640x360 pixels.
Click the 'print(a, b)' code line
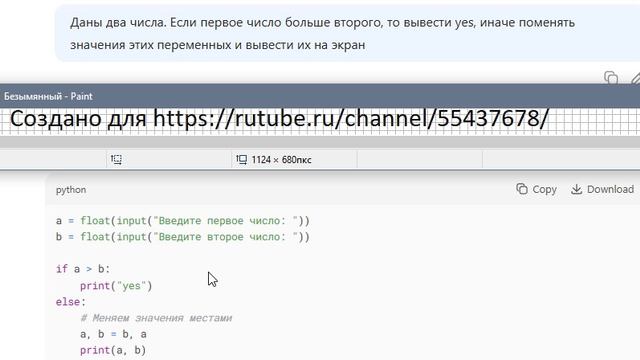(x=113, y=350)
